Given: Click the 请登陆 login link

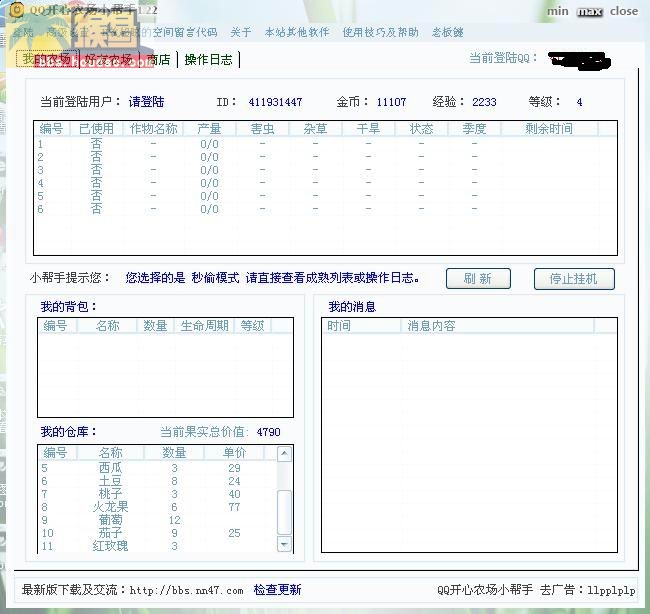Looking at the screenshot, I should (146, 102).
